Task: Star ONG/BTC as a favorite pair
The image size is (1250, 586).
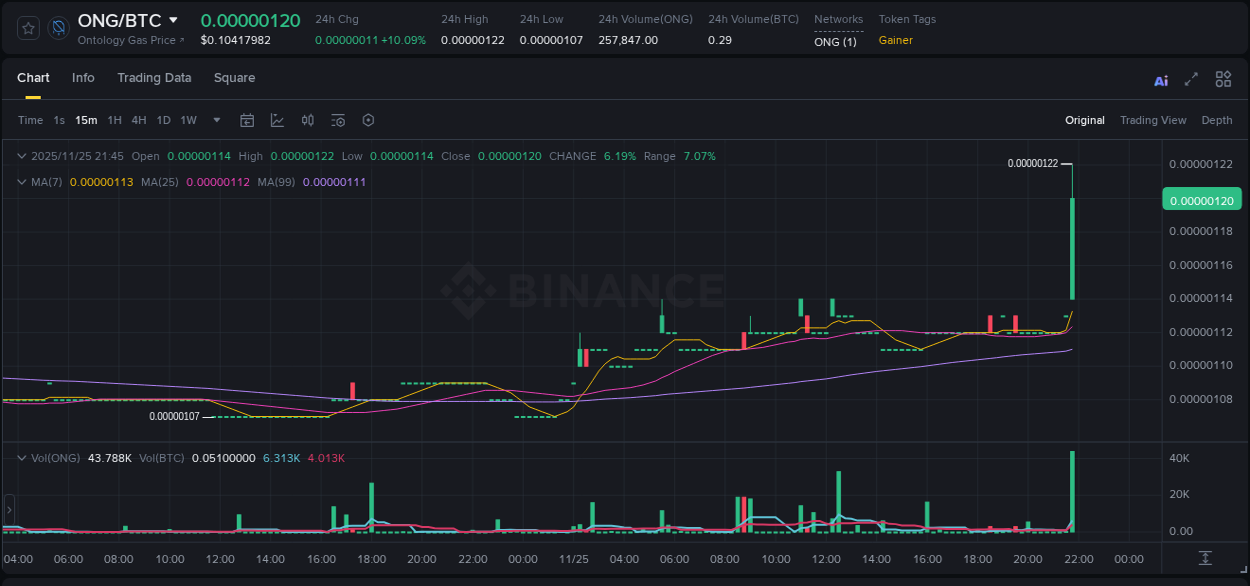Action: [x=27, y=28]
